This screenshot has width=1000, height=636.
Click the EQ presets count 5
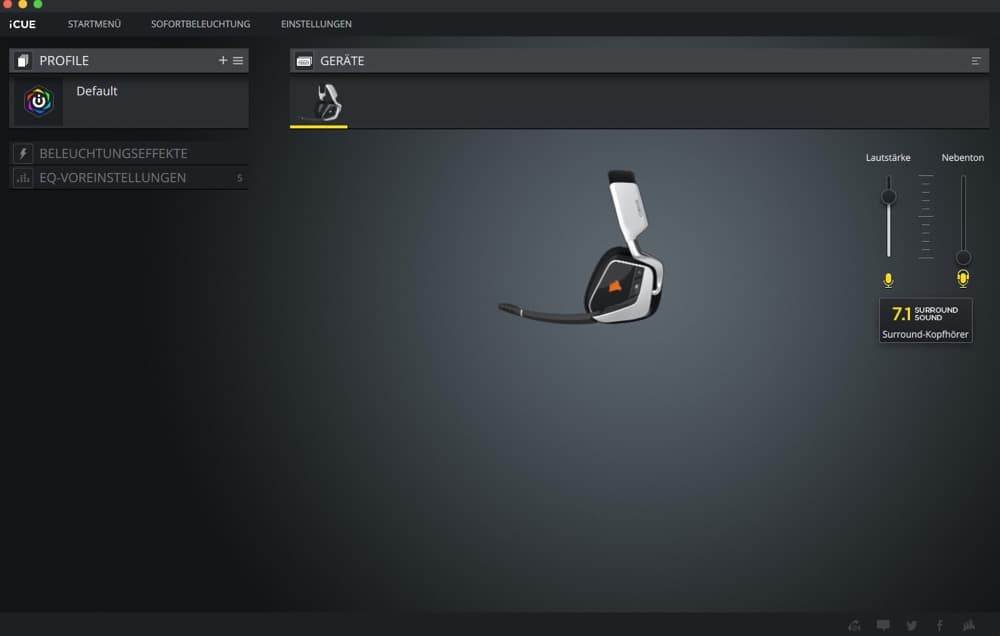(x=240, y=178)
